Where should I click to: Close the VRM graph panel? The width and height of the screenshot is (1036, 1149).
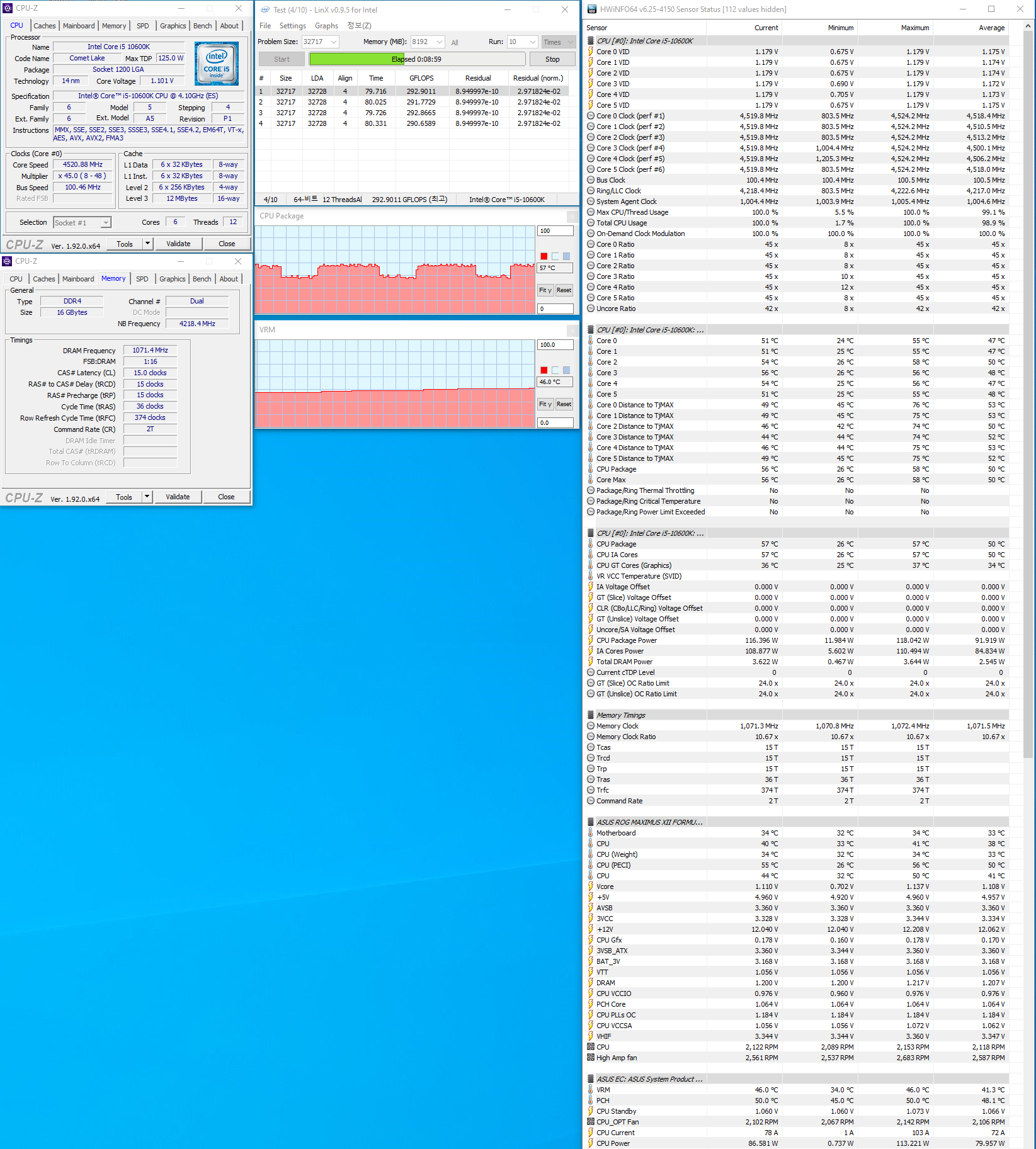[x=572, y=331]
